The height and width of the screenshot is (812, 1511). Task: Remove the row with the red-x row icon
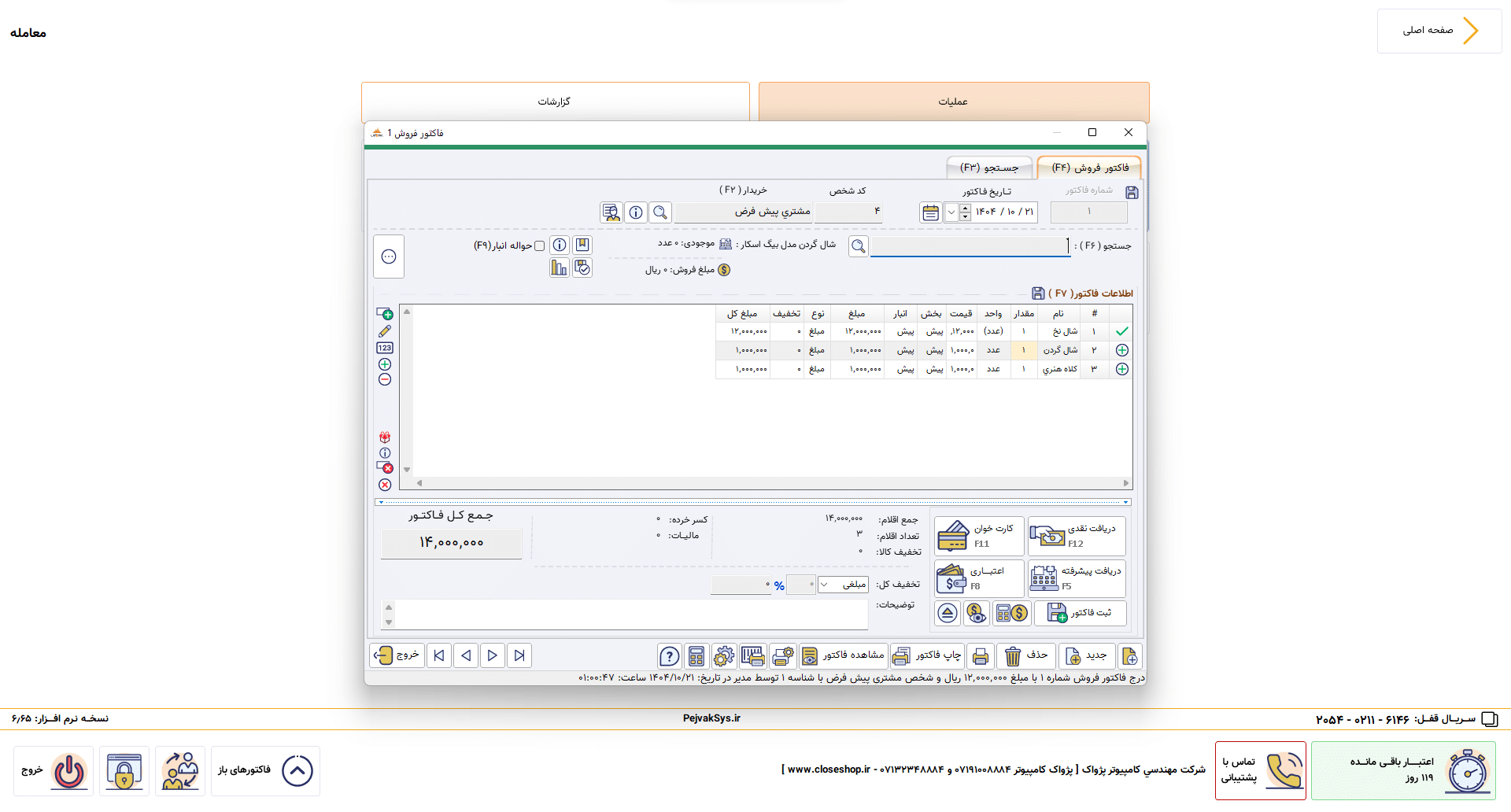[385, 467]
